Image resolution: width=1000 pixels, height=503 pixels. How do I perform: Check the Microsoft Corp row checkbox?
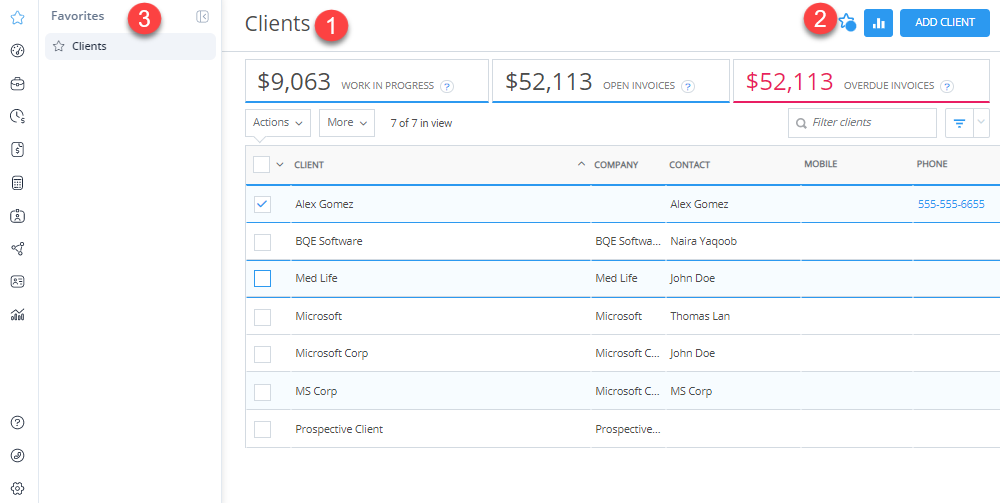(x=262, y=354)
